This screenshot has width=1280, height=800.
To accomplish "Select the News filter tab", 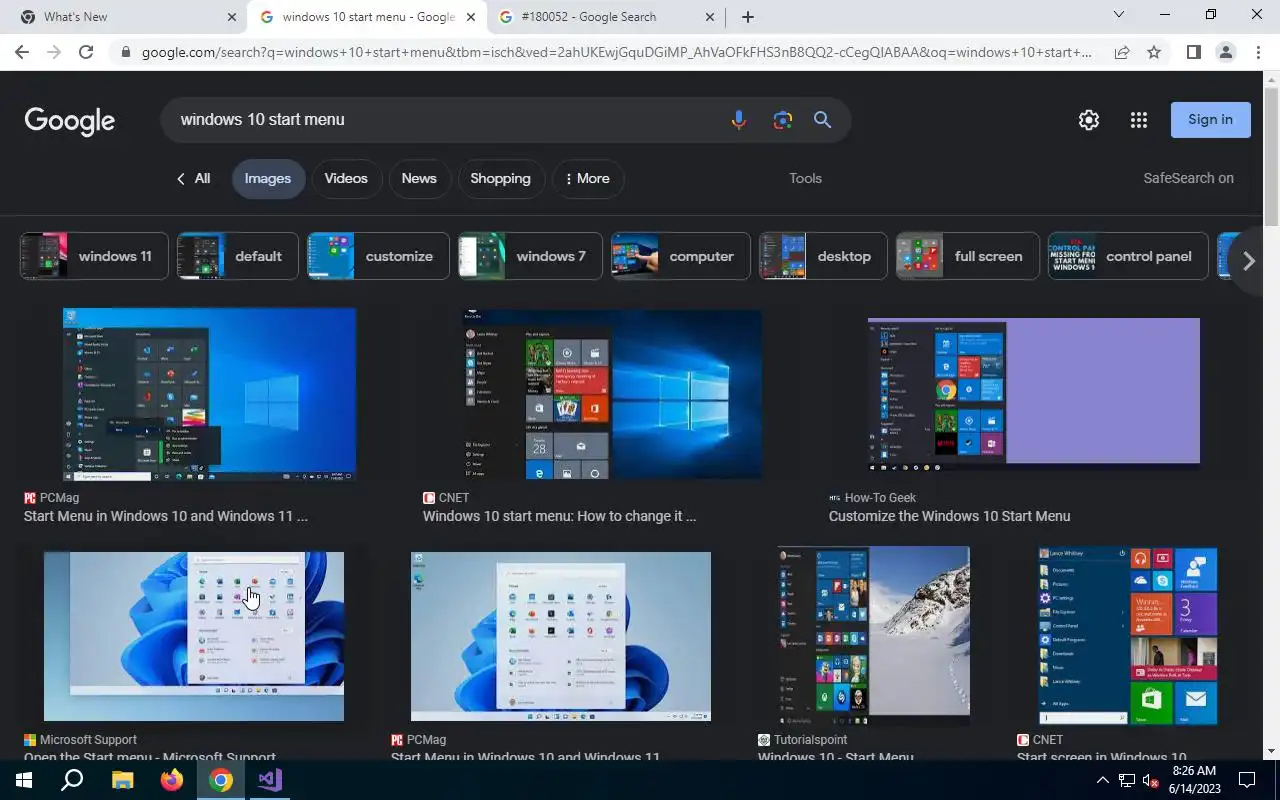I will (419, 179).
